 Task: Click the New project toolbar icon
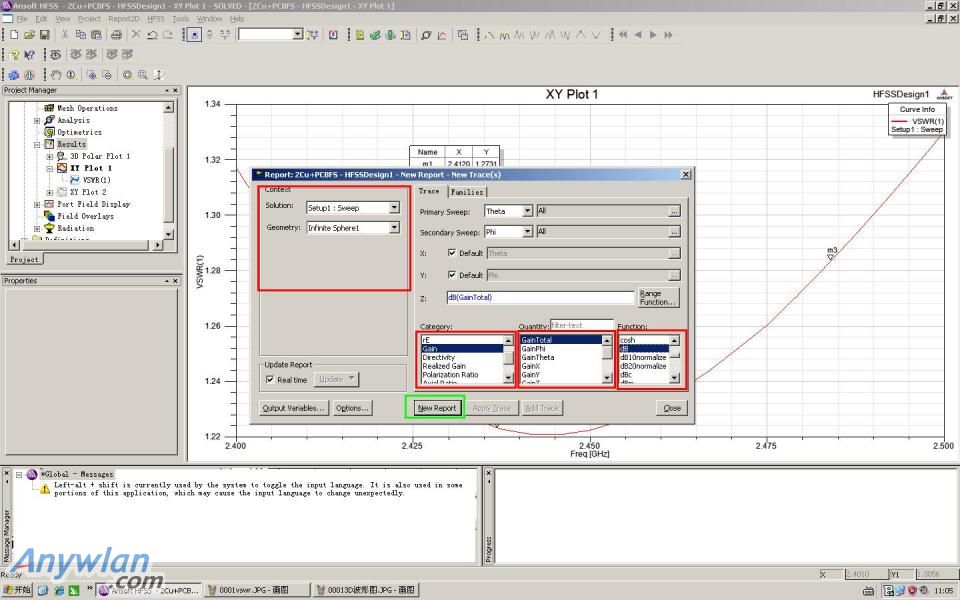(14, 35)
